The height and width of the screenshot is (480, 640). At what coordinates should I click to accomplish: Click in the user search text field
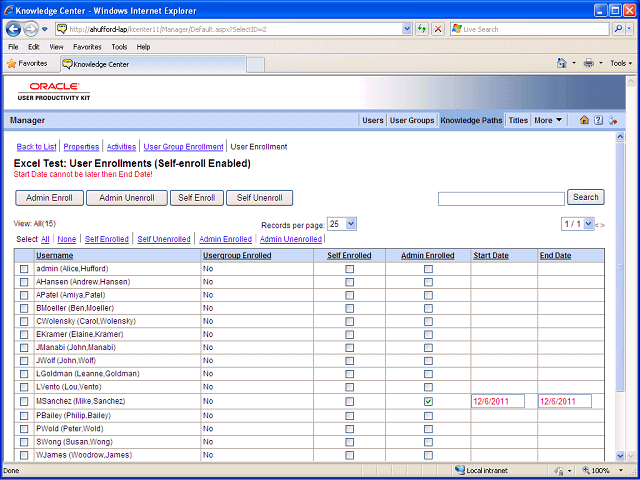[x=501, y=199]
